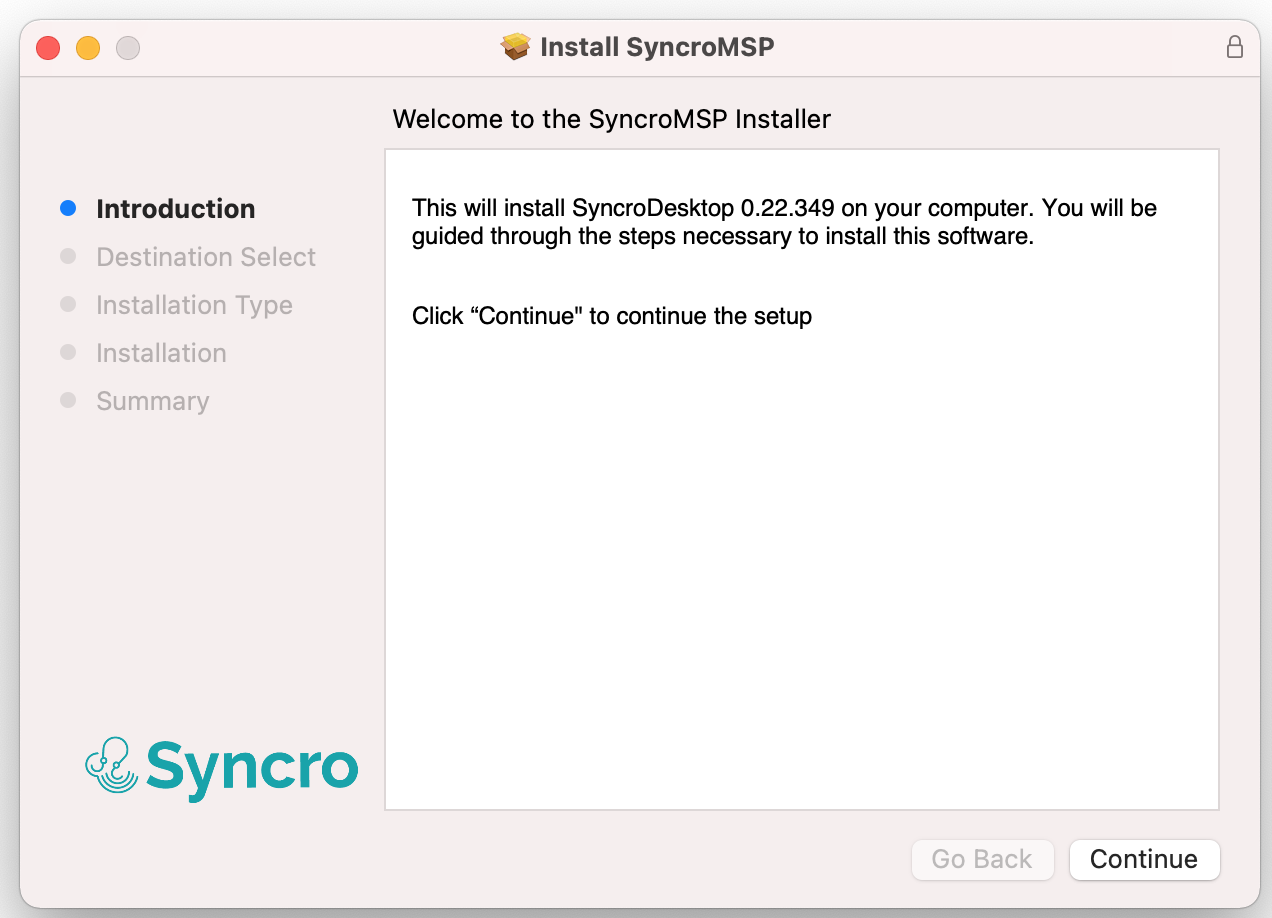Select the Introduction step in sidebar
The height and width of the screenshot is (918, 1272).
pyautogui.click(x=175, y=209)
